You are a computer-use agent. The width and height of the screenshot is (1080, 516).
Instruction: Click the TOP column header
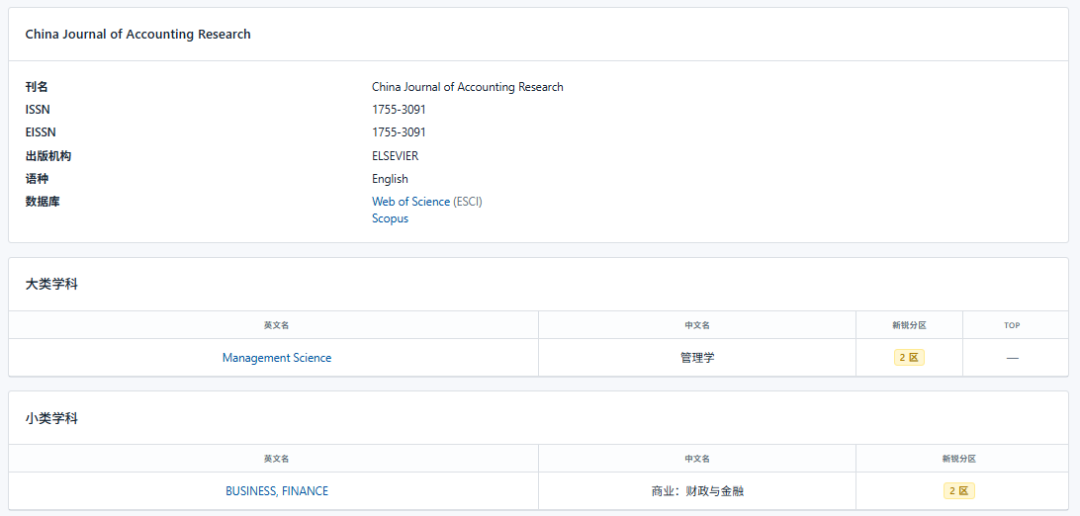pos(1012,325)
